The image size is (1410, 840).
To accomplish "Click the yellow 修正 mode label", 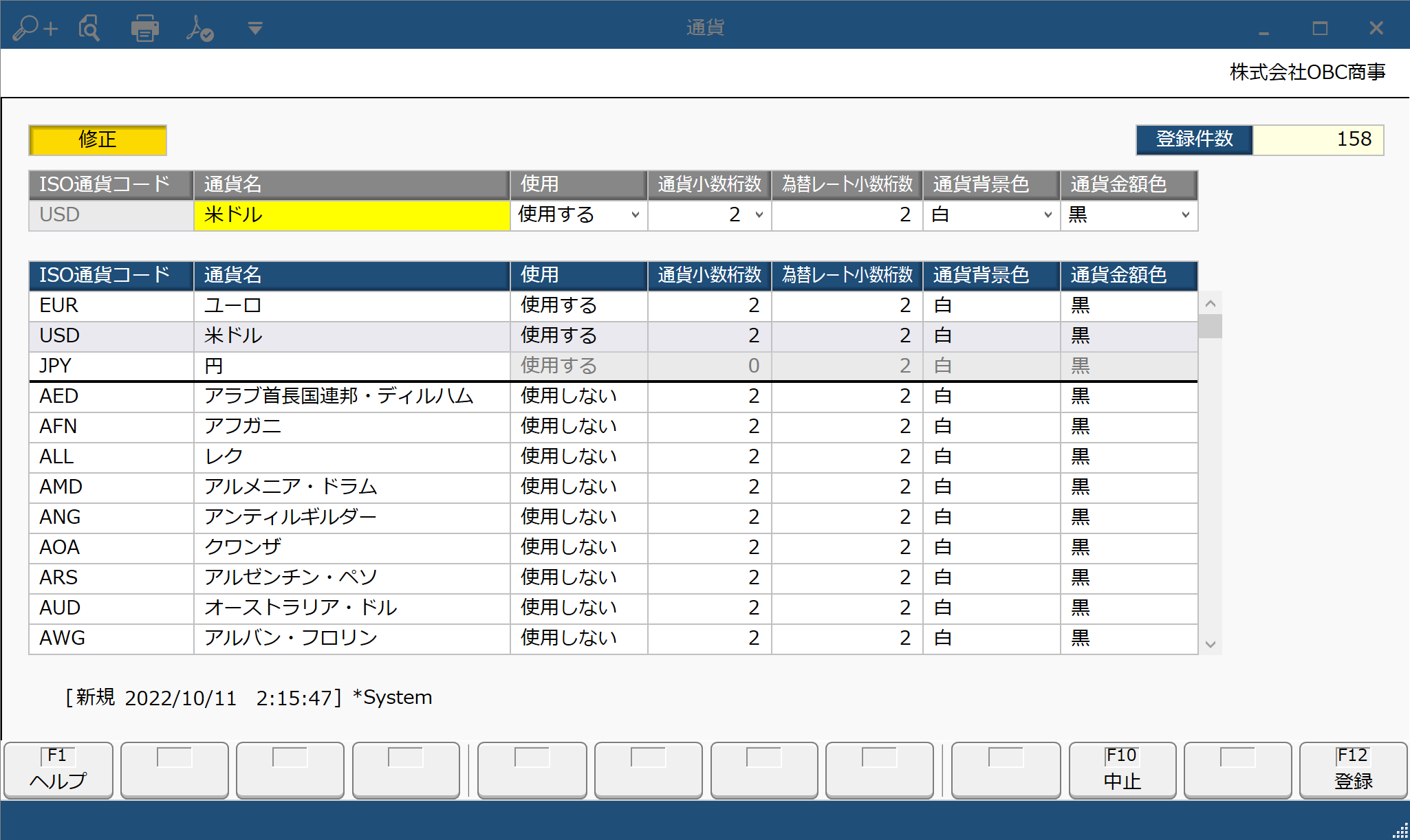I will tap(98, 140).
